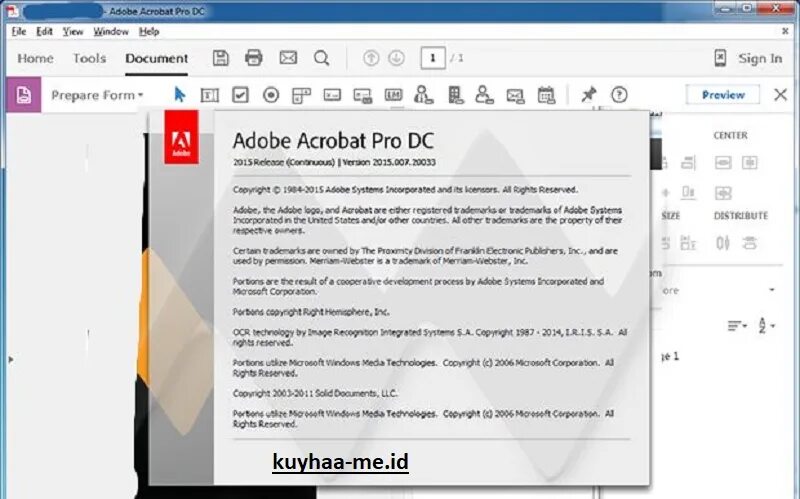Click the center both directions icon

click(723, 193)
